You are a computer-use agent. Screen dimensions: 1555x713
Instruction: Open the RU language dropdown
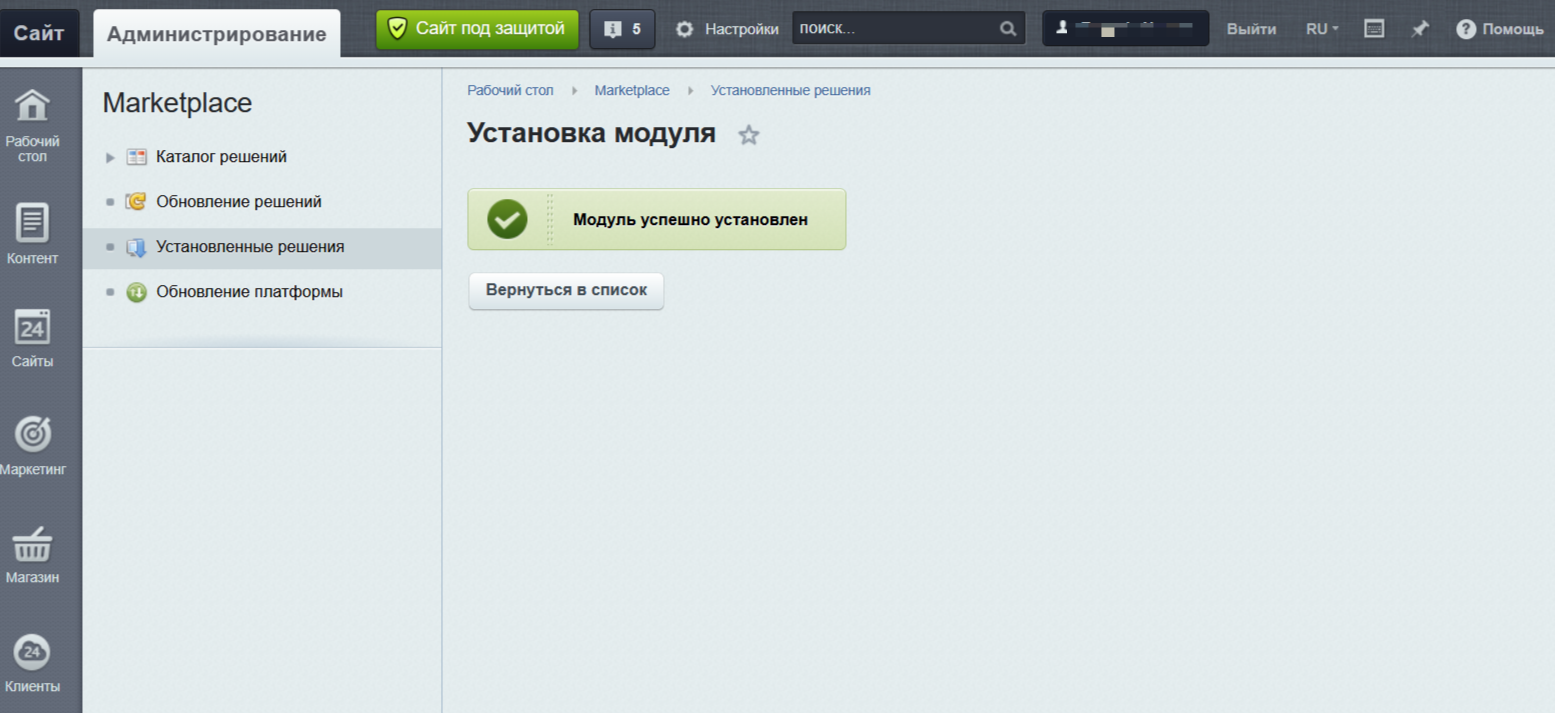click(x=1322, y=29)
